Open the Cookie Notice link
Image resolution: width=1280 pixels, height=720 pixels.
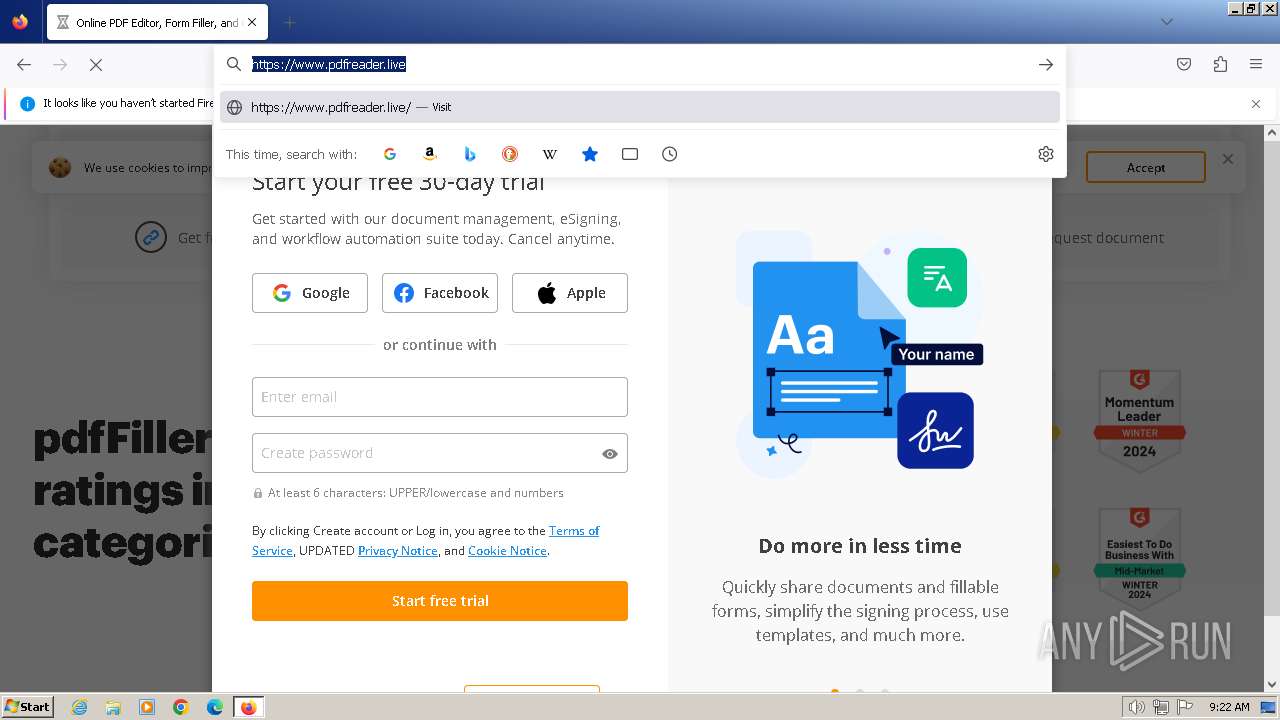(507, 551)
